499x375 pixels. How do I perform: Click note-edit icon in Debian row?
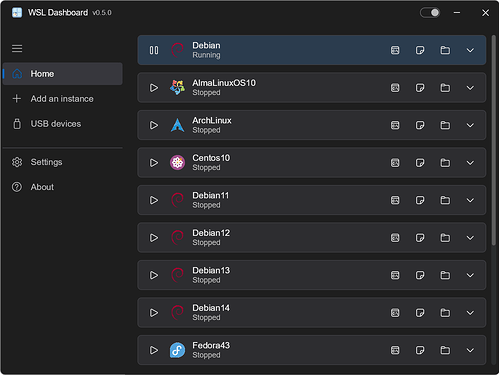(420, 50)
